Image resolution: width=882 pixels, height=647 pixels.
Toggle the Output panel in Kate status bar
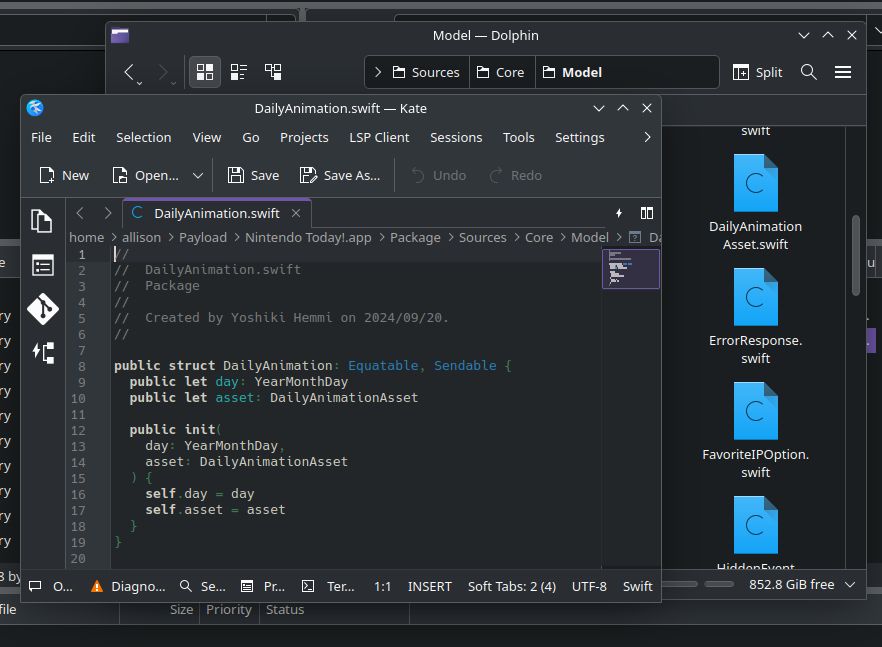coord(51,587)
